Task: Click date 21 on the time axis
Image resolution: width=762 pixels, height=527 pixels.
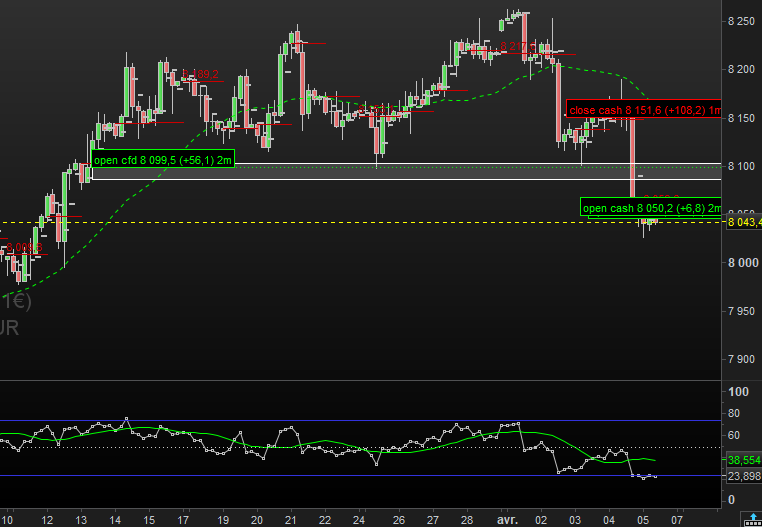Action: tap(291, 520)
